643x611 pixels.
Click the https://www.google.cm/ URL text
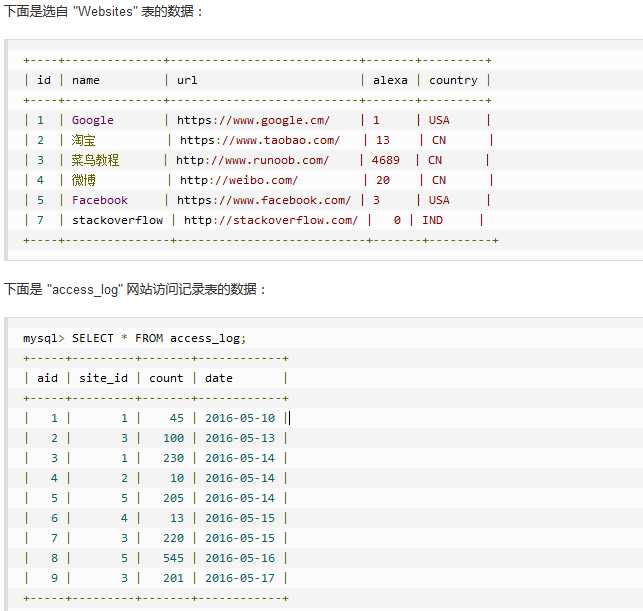click(x=253, y=120)
